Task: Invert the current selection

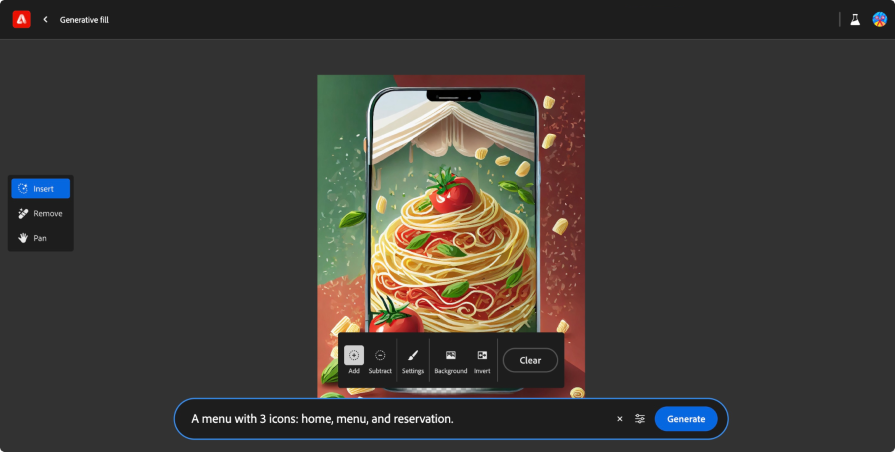Action: point(482,360)
